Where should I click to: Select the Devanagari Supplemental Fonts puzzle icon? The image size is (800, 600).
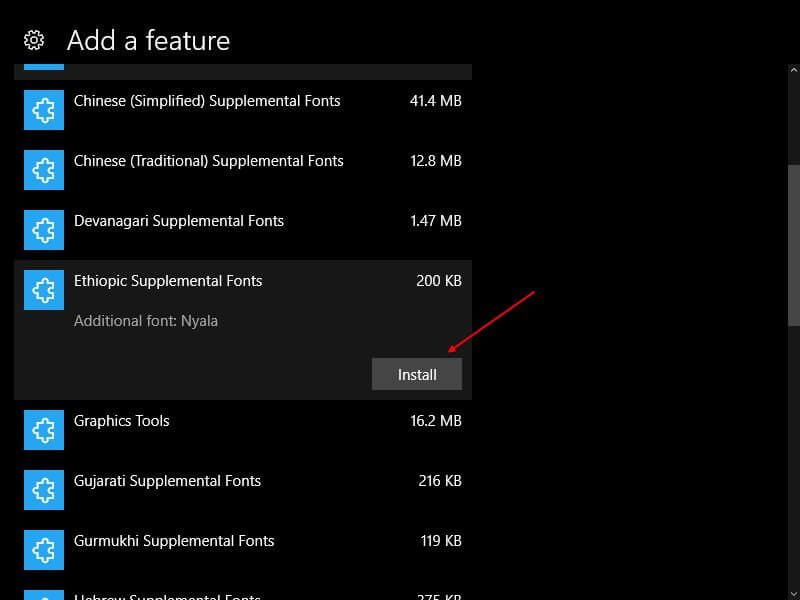click(44, 230)
